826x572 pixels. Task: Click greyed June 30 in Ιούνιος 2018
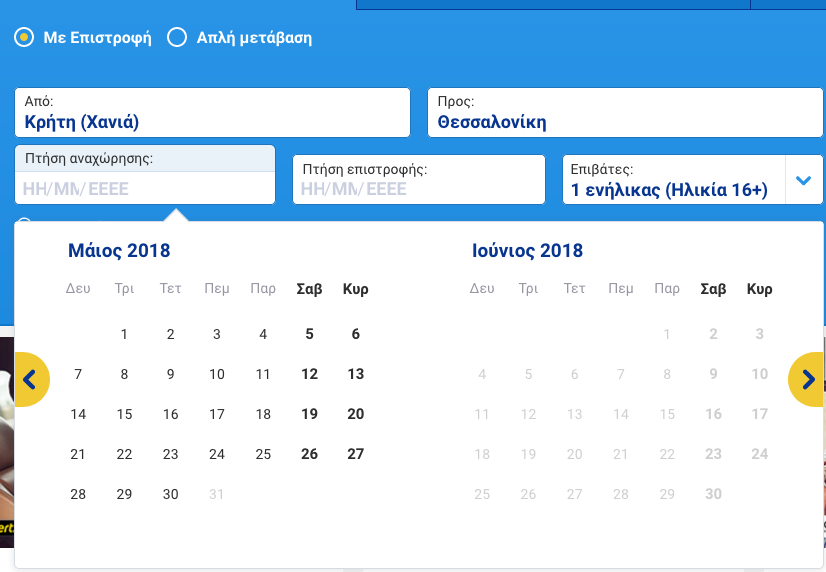(x=713, y=494)
